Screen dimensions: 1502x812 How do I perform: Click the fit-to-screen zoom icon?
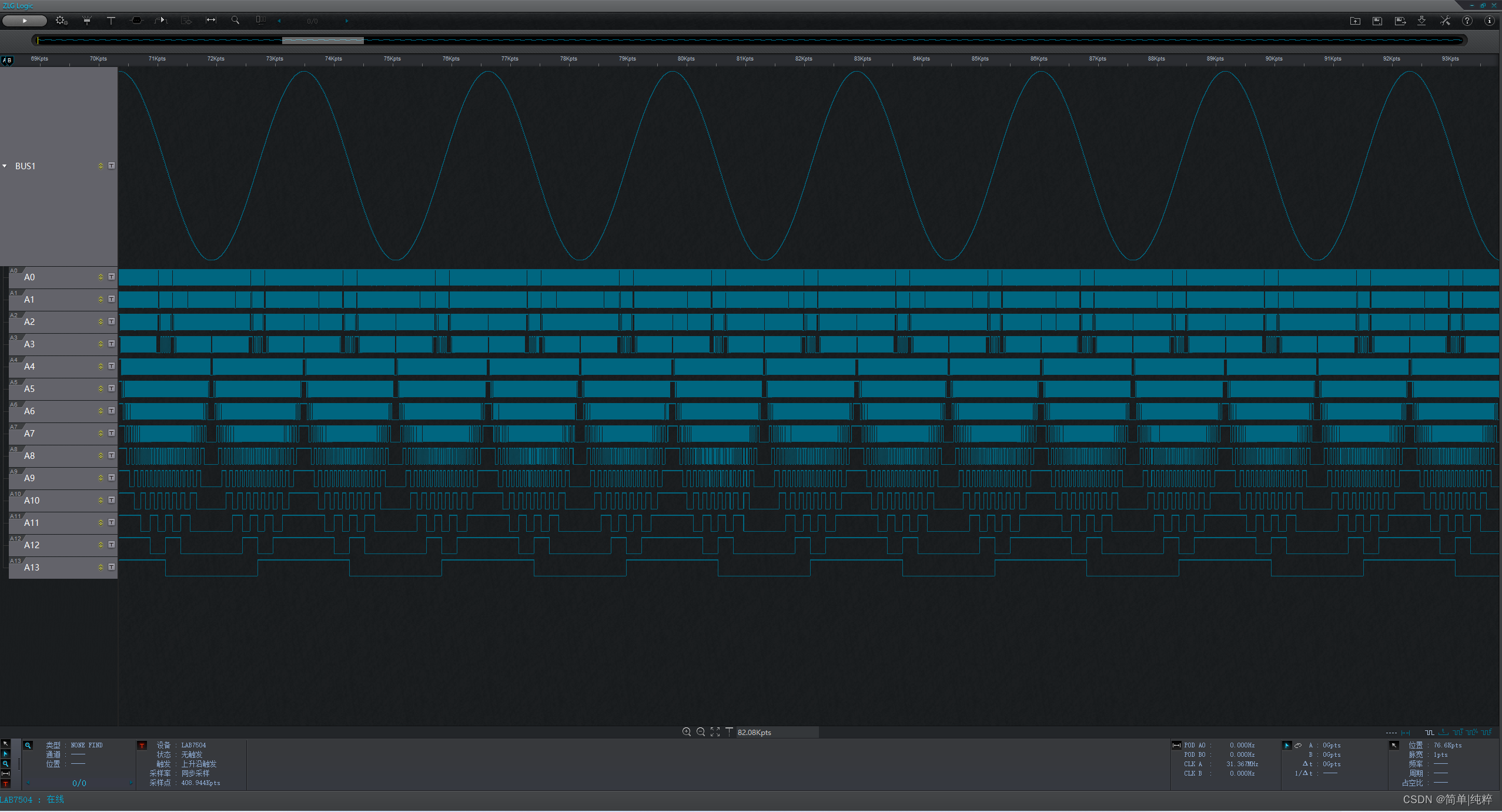coord(715,732)
